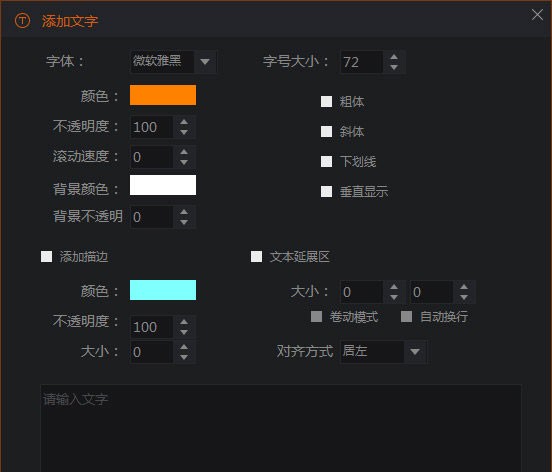Increase text 不透明度 above 滚动速度
This screenshot has width=552, height=472.
point(184,122)
